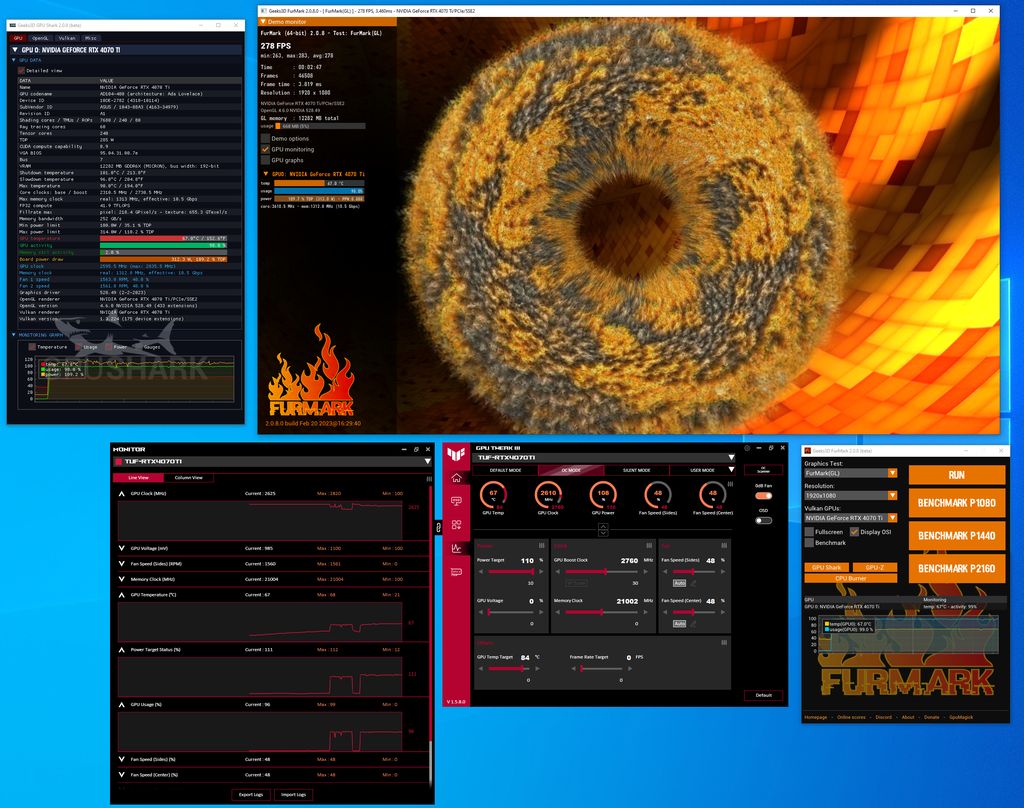Uncheck Display OSI checkbox in FurMark

[854, 532]
